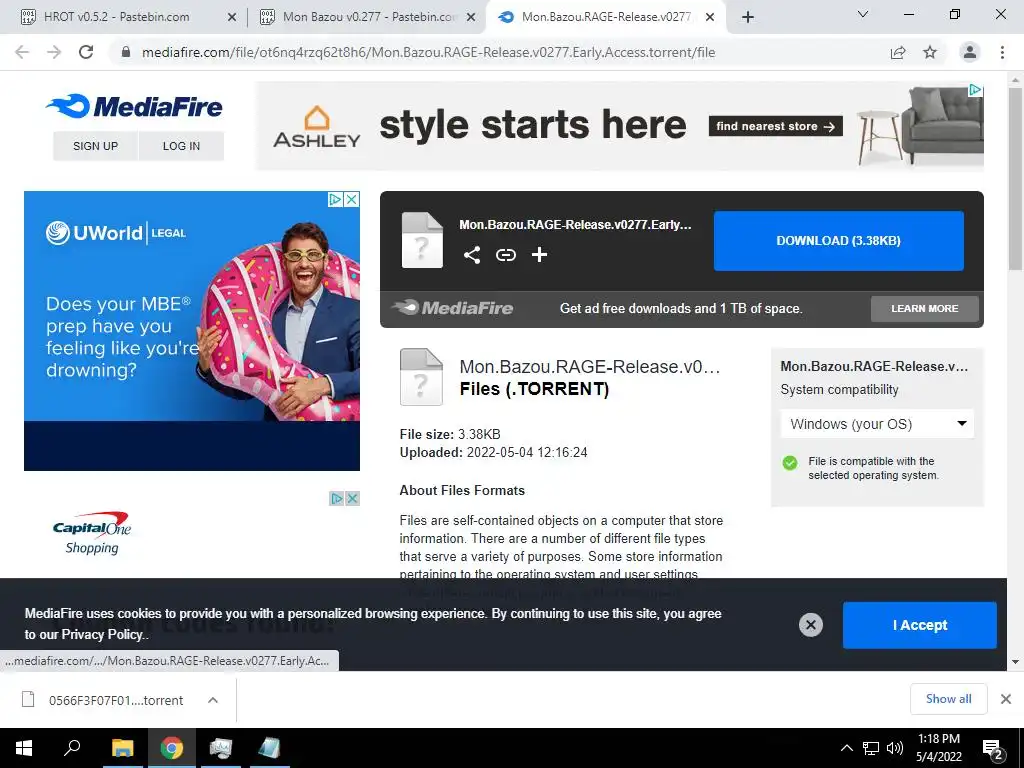Click AdChoices icon on Ashley banner ad
1024x768 pixels.
click(975, 90)
